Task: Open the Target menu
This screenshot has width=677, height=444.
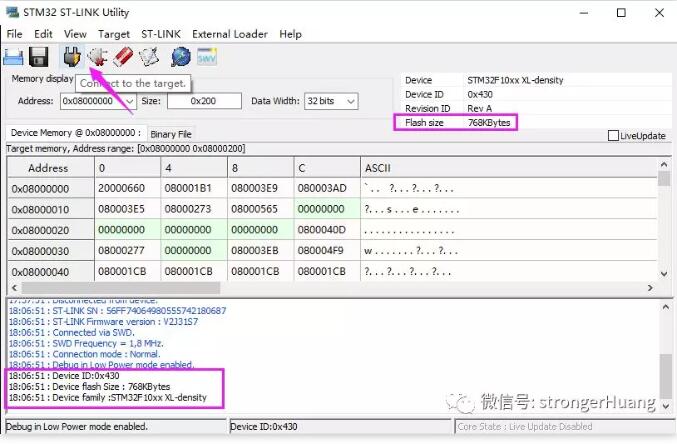Action: [x=113, y=34]
